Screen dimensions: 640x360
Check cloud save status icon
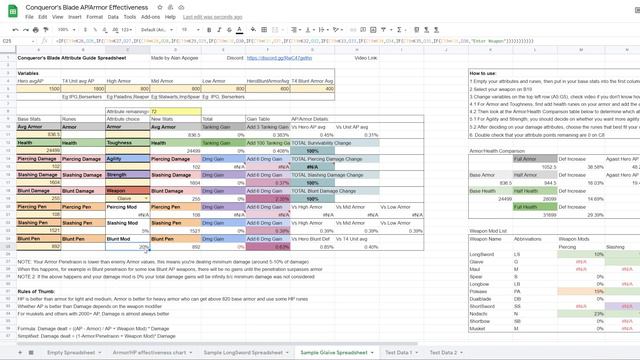pos(181,7)
